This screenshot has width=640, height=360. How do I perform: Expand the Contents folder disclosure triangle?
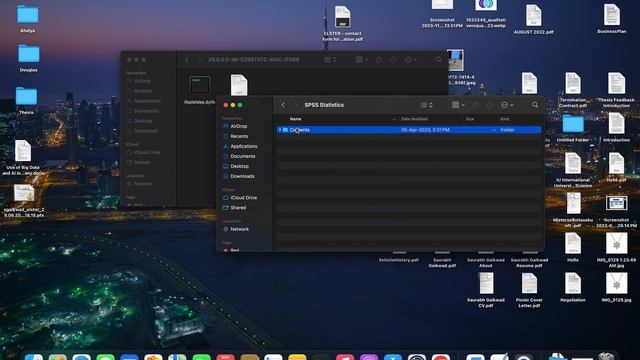pyautogui.click(x=280, y=130)
